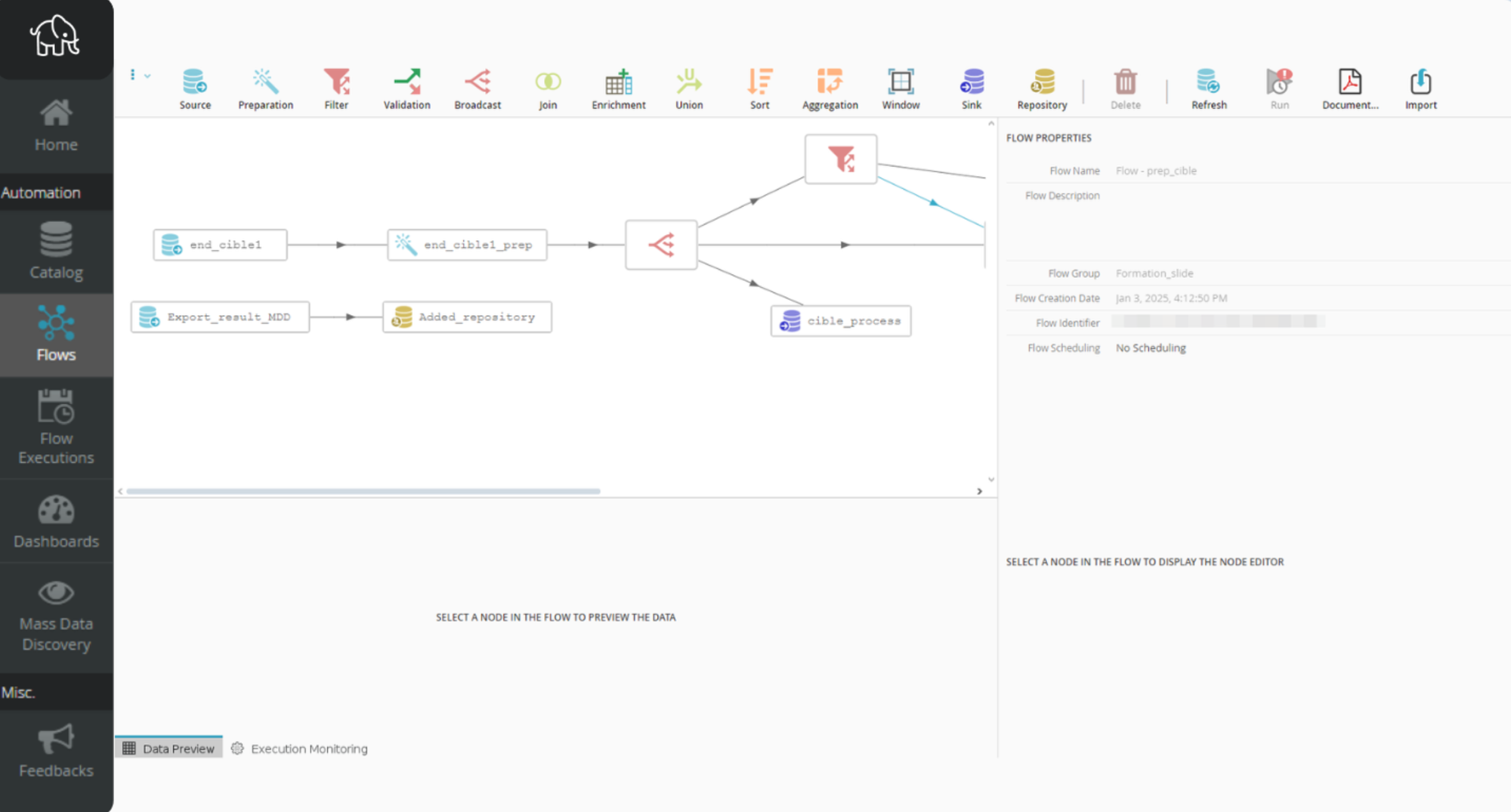Open Flow Executions page
The height and width of the screenshot is (812, 1511).
click(56, 428)
